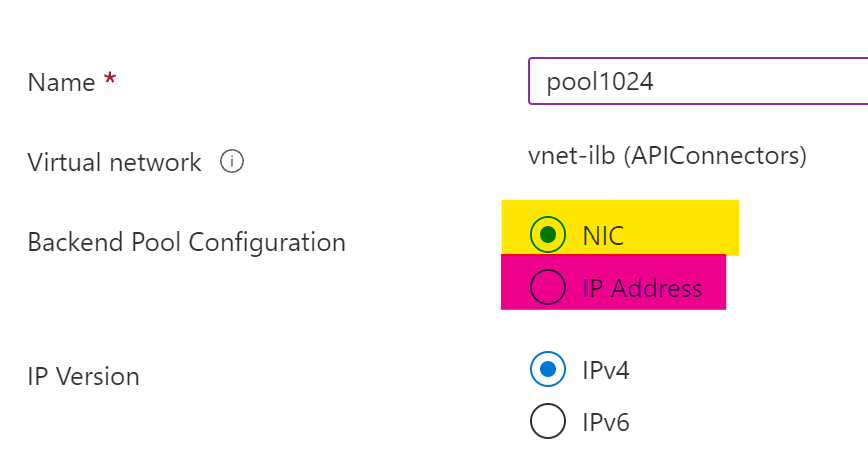The width and height of the screenshot is (868, 472).
Task: Switch IP version to IPv6 radio button
Action: [x=547, y=421]
